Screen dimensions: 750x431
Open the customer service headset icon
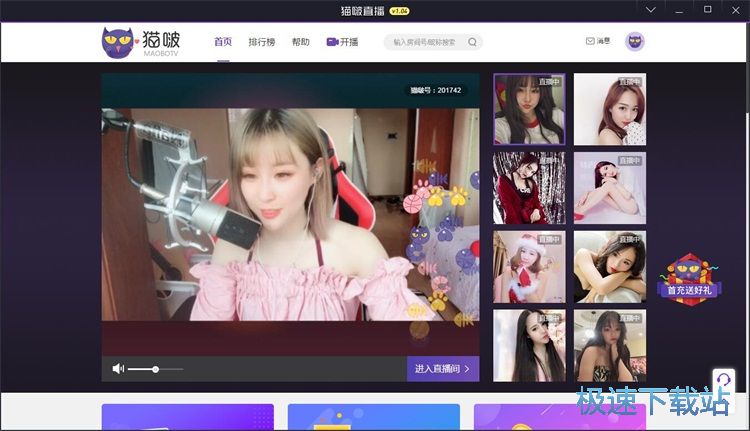tap(724, 380)
